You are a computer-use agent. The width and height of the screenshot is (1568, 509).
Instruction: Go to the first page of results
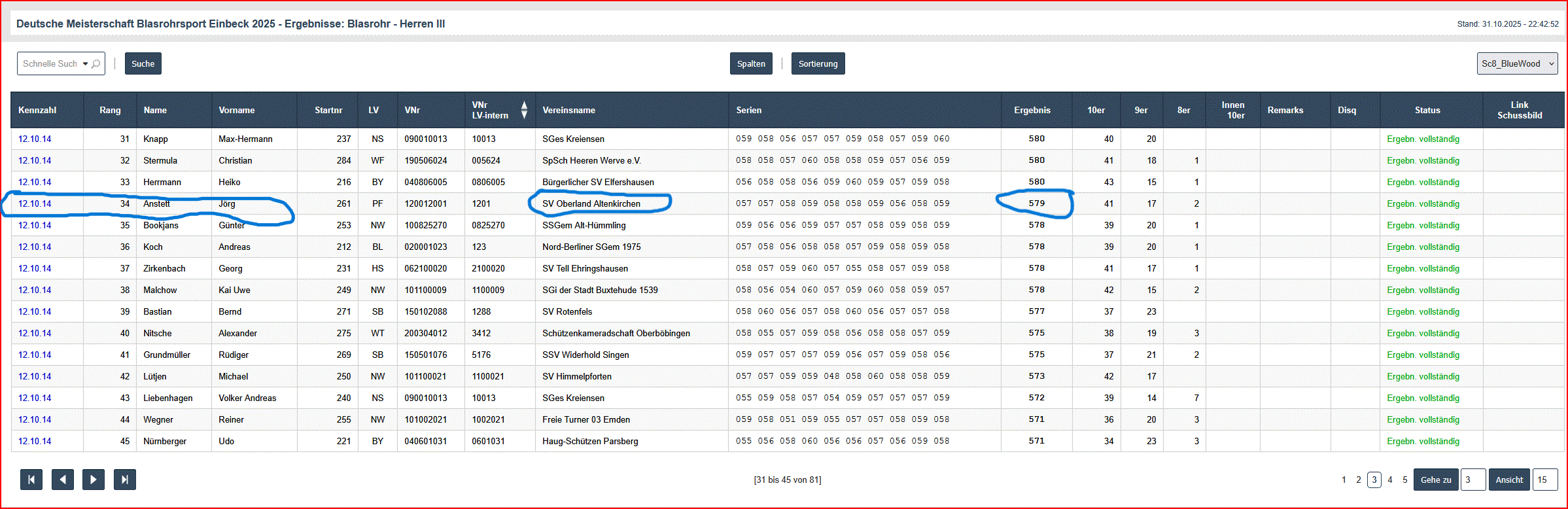click(31, 480)
